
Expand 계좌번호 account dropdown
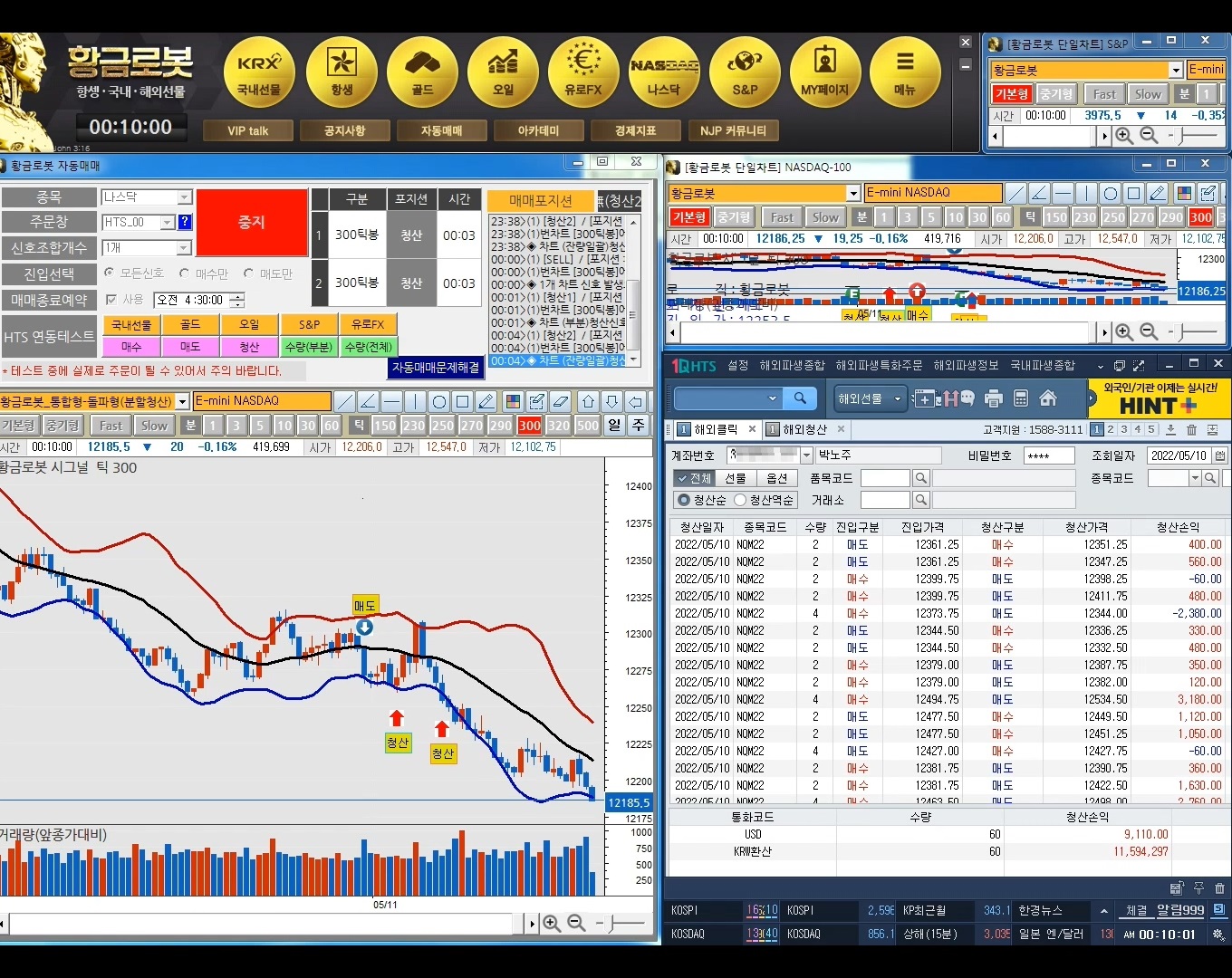click(x=806, y=455)
